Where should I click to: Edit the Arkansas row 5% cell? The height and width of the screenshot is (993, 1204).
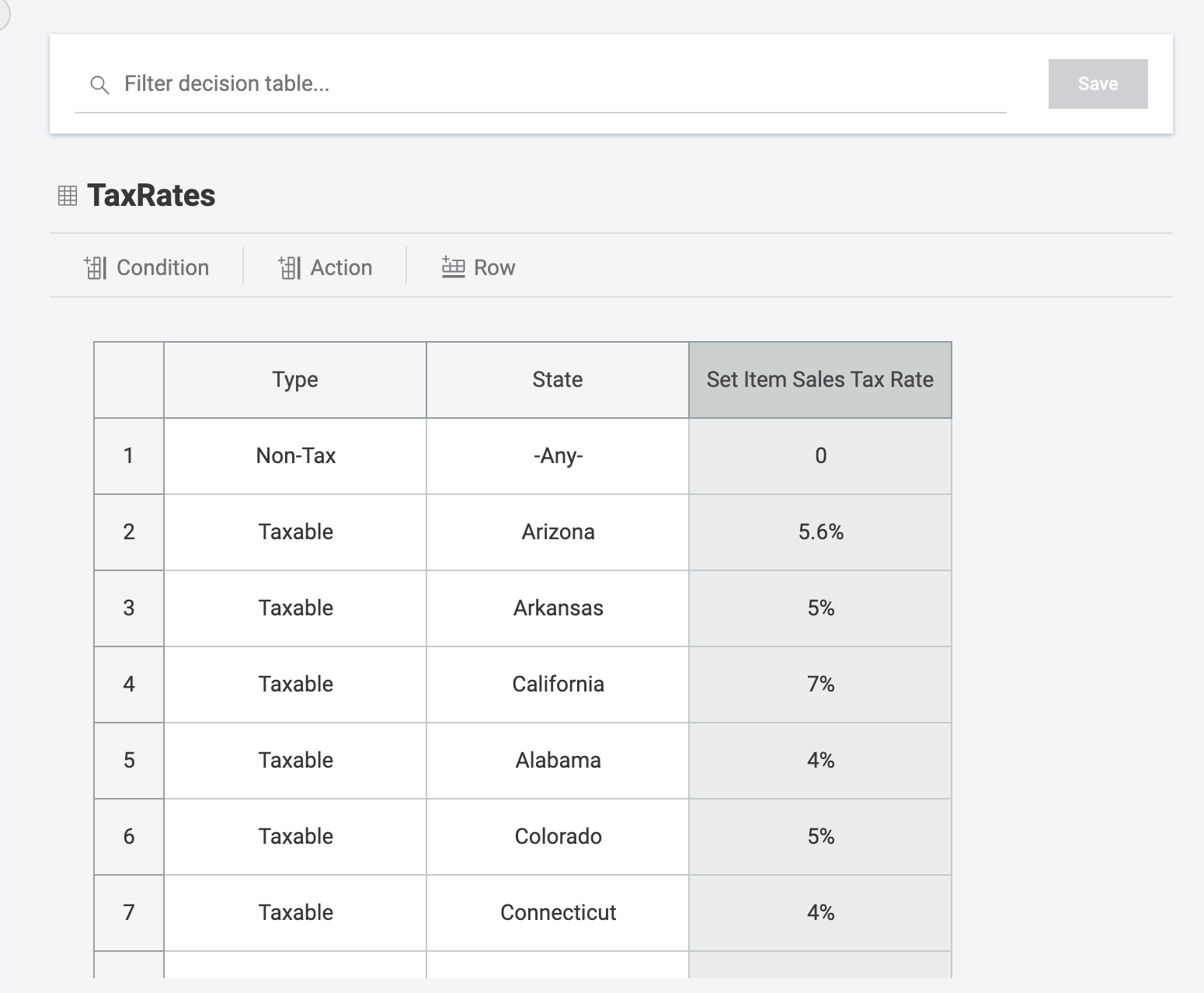pos(820,608)
